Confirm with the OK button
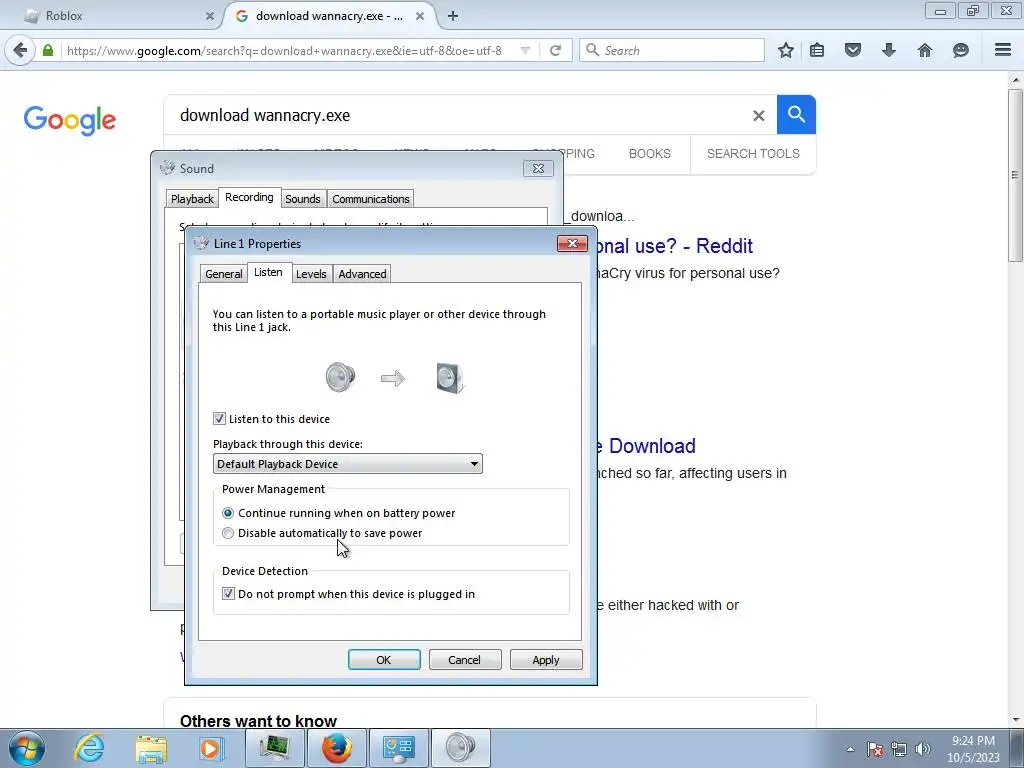This screenshot has width=1024, height=768. click(384, 660)
